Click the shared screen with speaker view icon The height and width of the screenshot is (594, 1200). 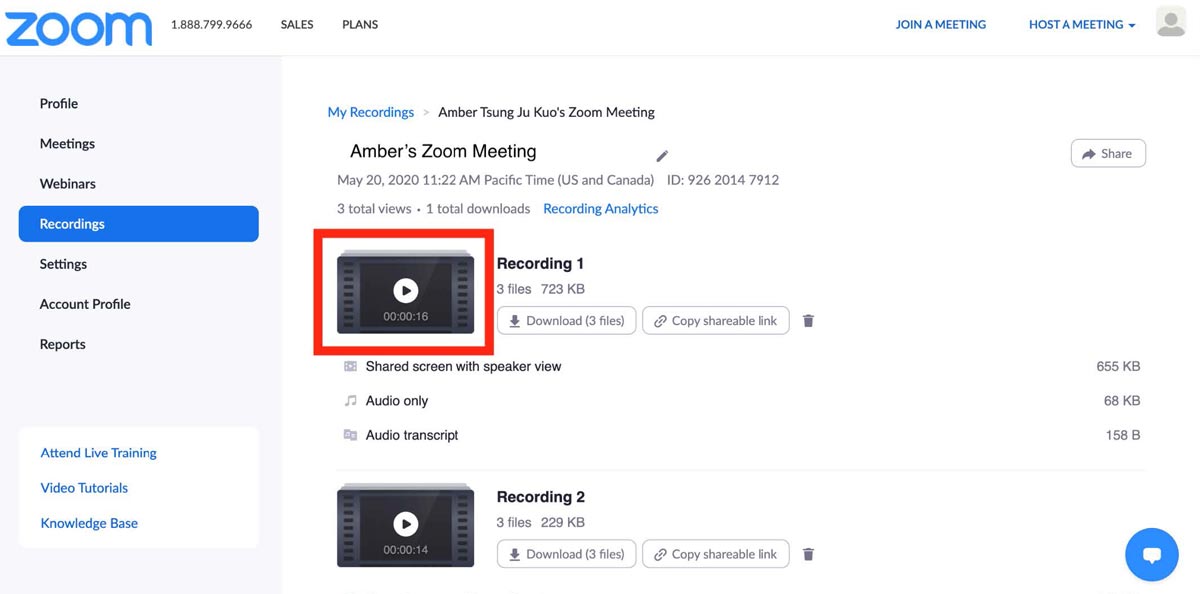pyautogui.click(x=350, y=366)
